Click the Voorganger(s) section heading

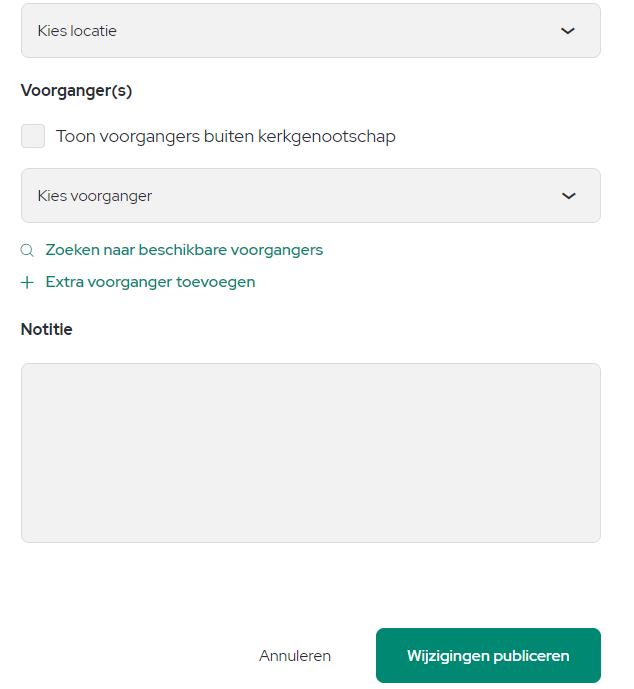click(x=76, y=91)
